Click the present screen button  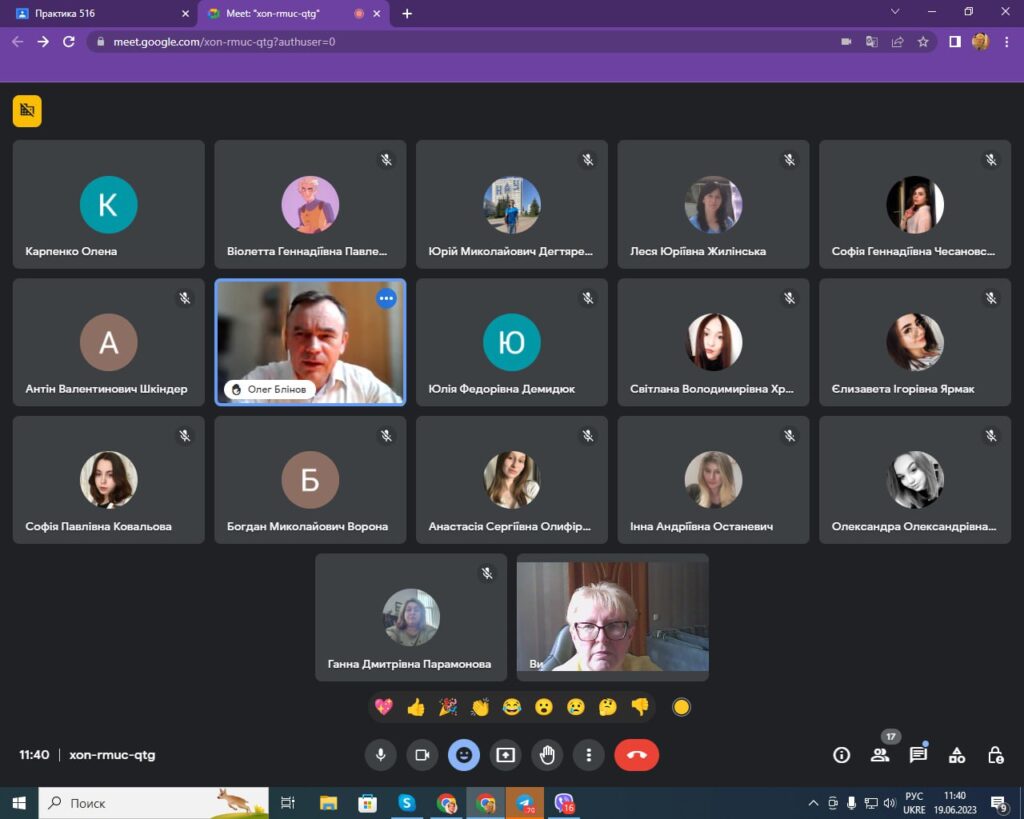pyautogui.click(x=506, y=755)
